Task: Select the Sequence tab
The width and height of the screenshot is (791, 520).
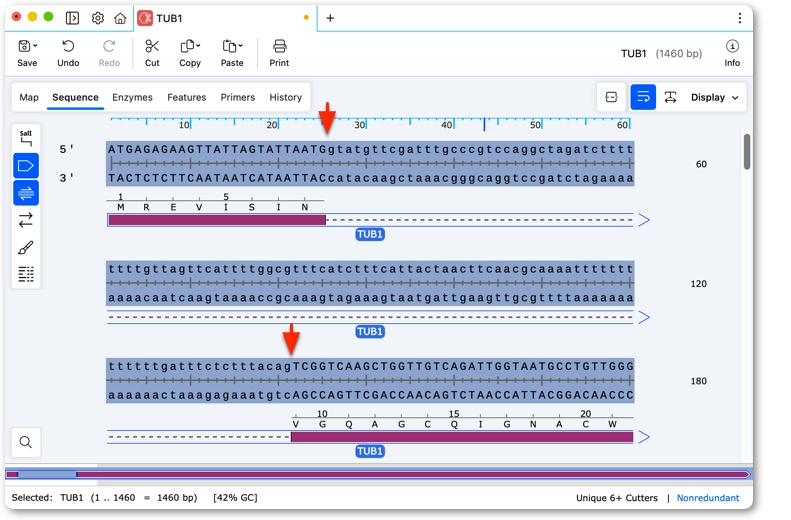Action: 75,97
